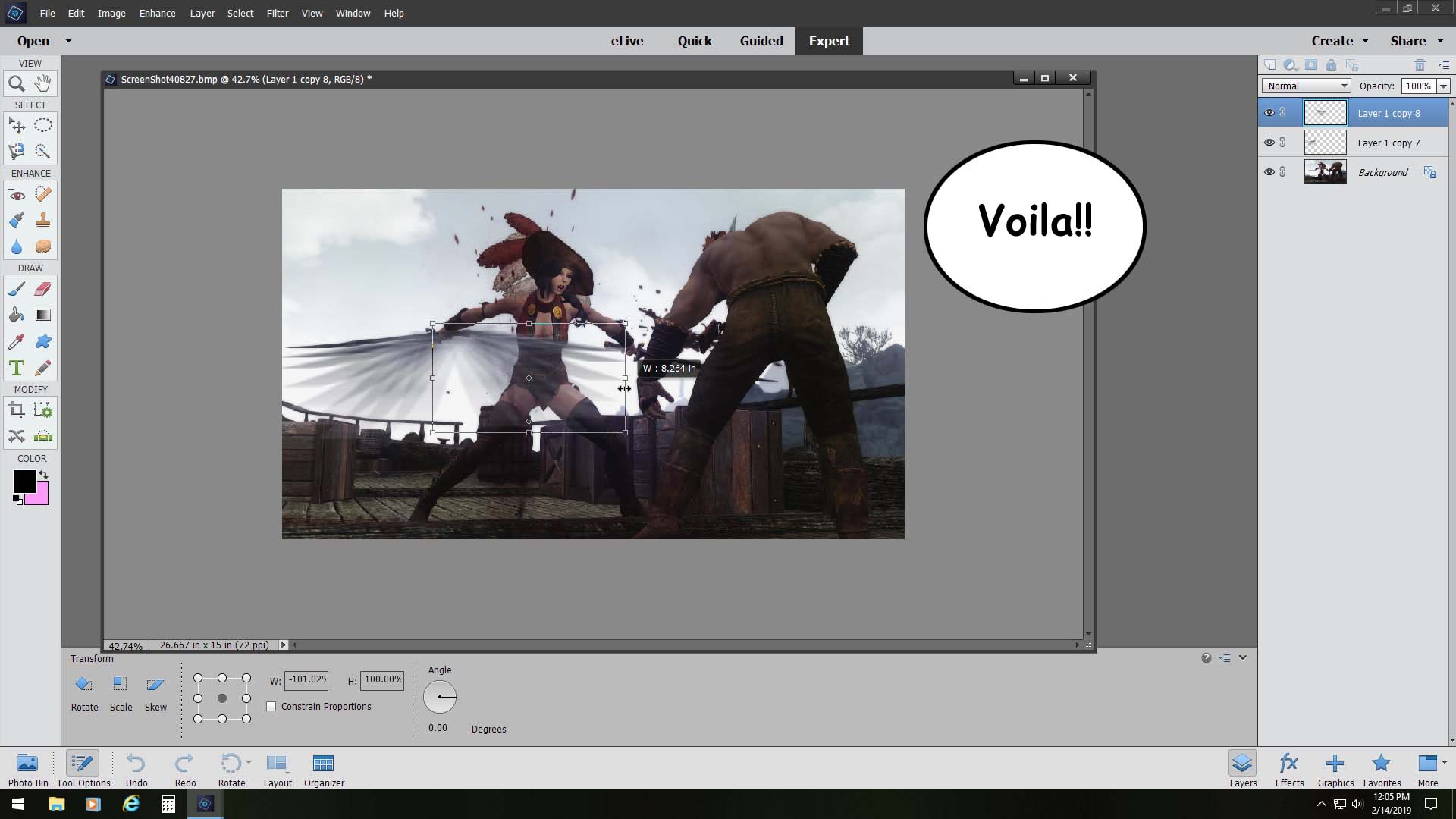Open the Organizer
The image size is (1456, 819).
[324, 770]
